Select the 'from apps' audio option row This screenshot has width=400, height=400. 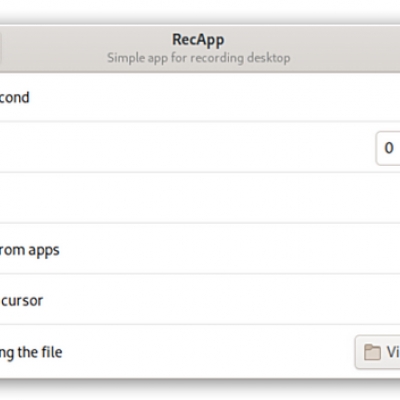coord(200,249)
